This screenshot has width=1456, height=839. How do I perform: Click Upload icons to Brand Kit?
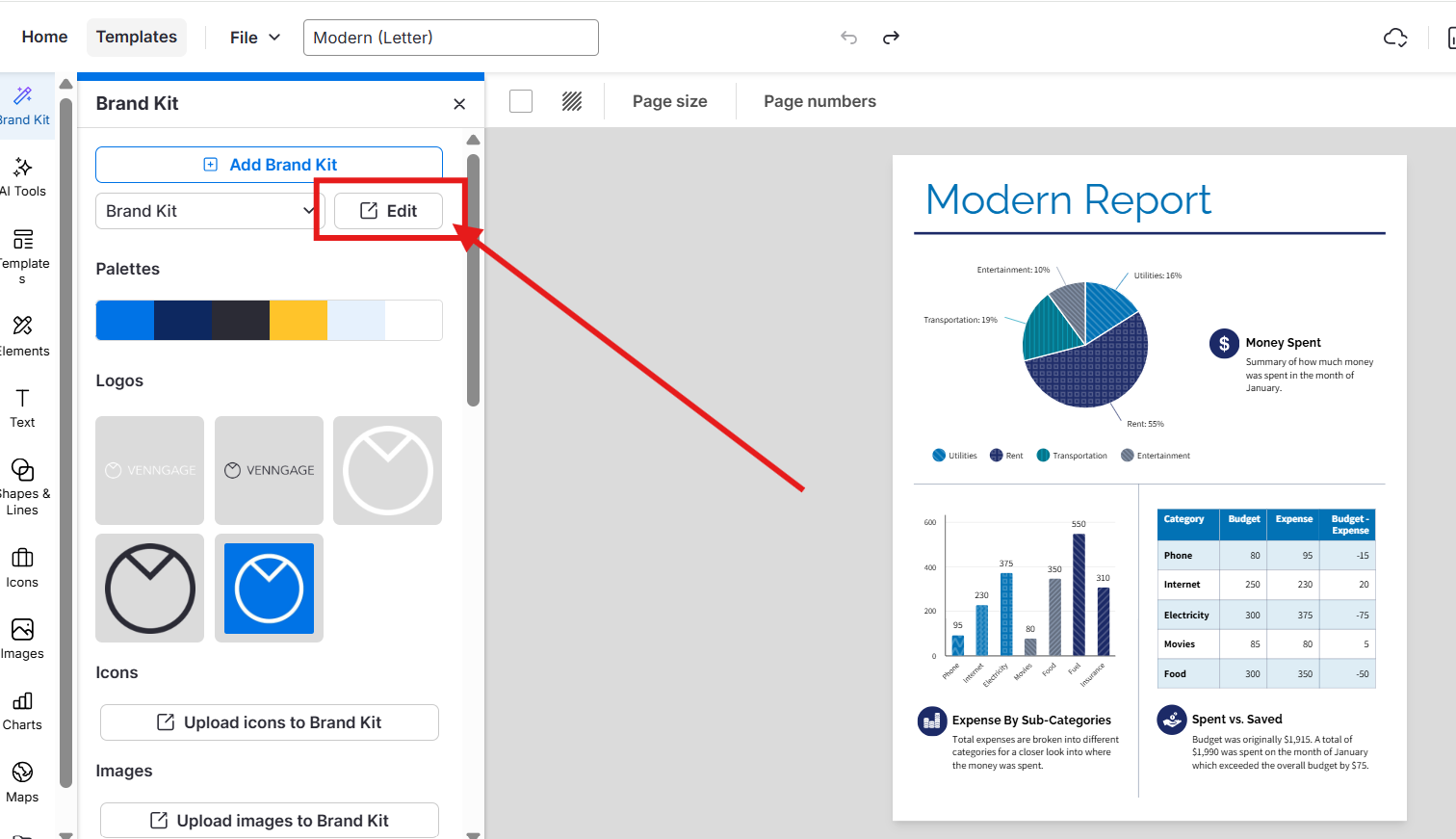click(270, 722)
